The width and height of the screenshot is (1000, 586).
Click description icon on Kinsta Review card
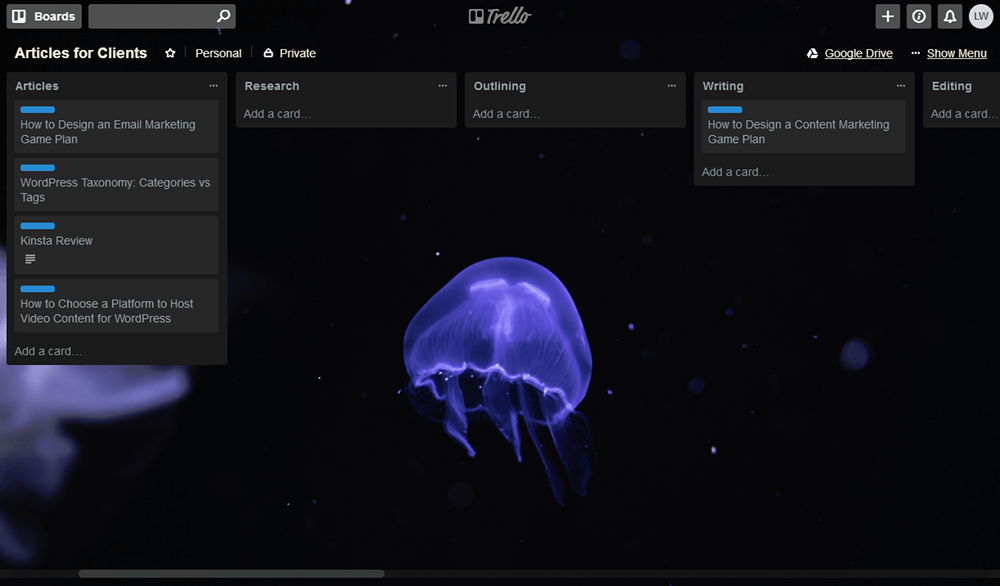click(30, 259)
